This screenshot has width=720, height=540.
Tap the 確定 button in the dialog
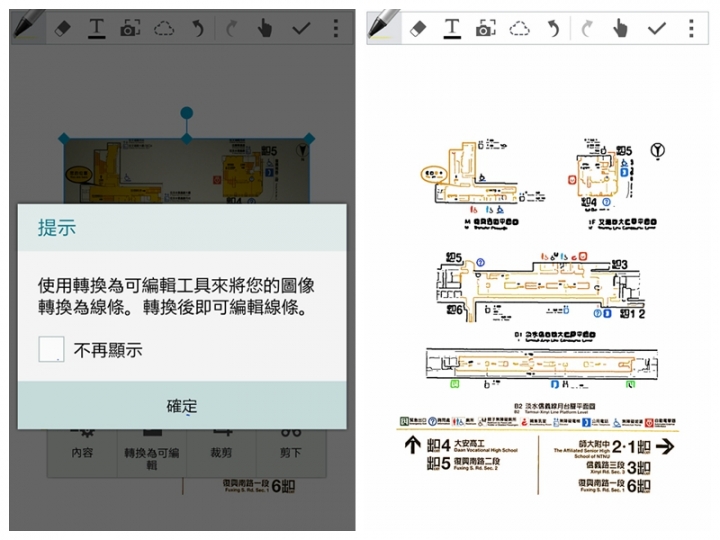click(x=182, y=405)
